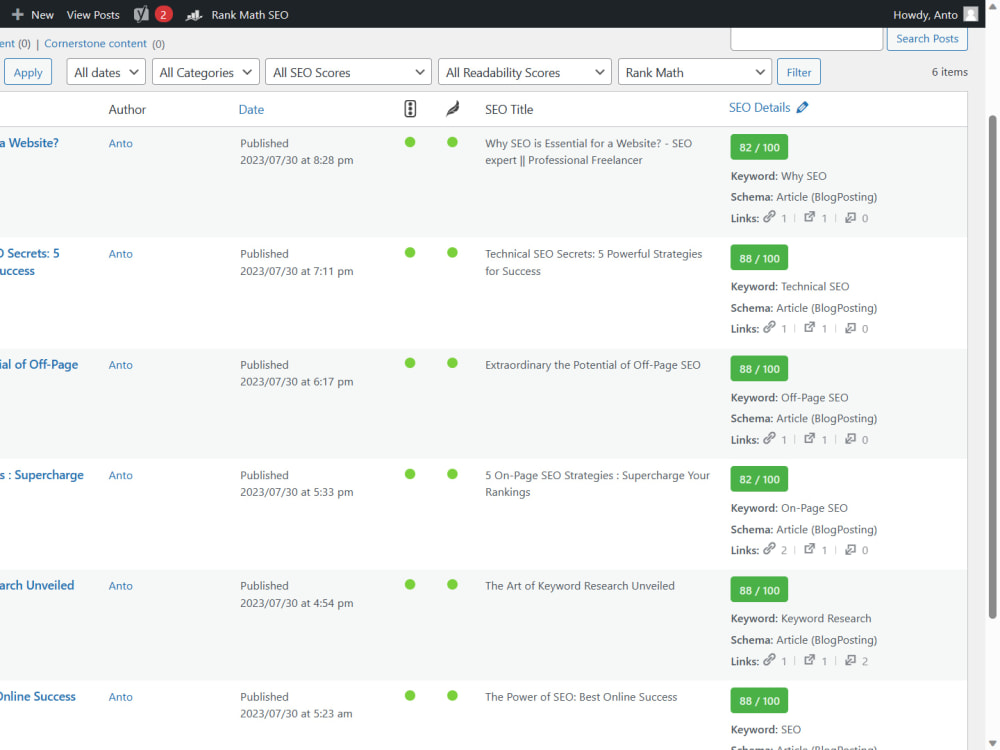1000x750 pixels.
Task: Open the All Categories dropdown
Action: coord(205,72)
